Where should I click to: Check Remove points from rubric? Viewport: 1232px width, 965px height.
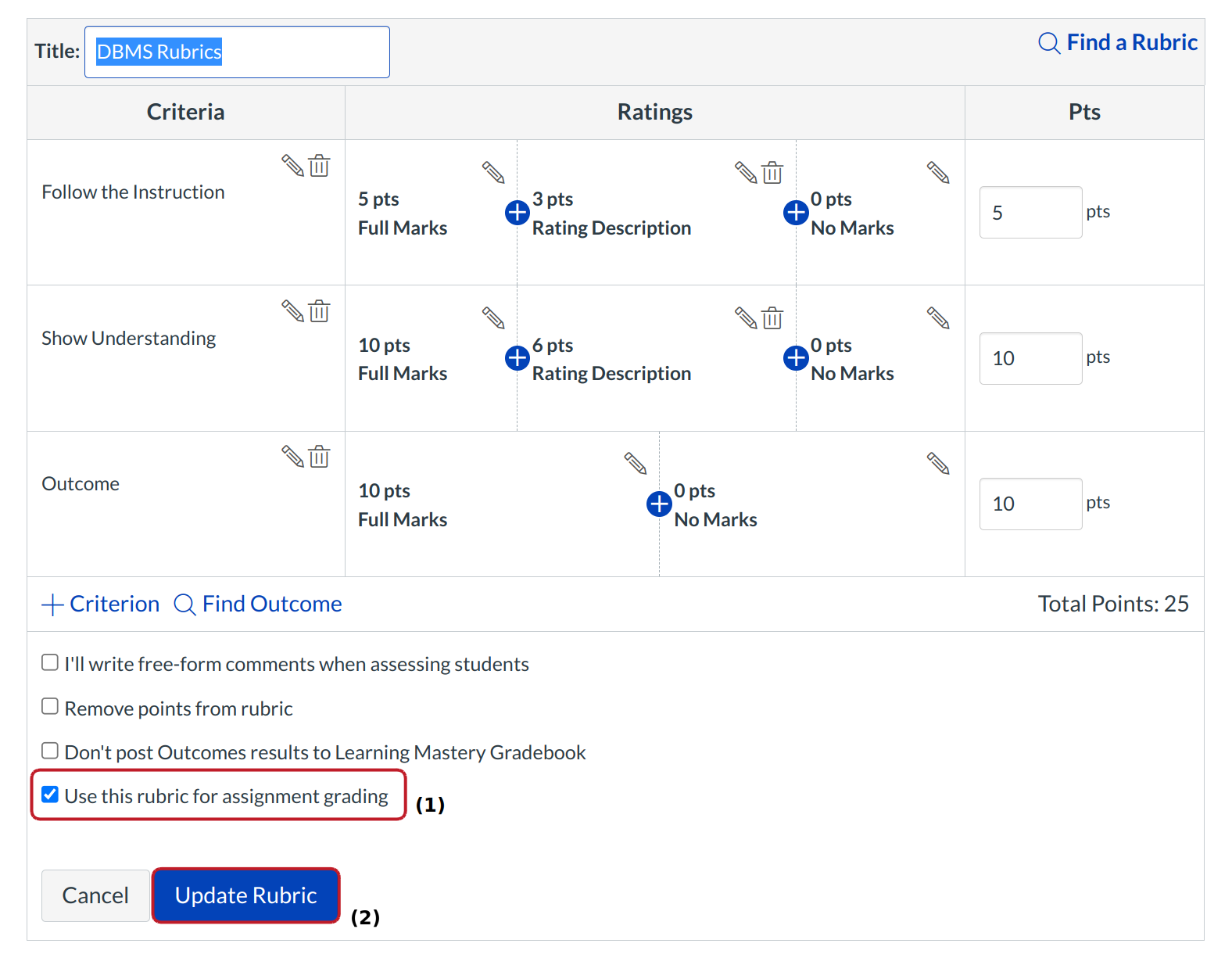click(50, 707)
